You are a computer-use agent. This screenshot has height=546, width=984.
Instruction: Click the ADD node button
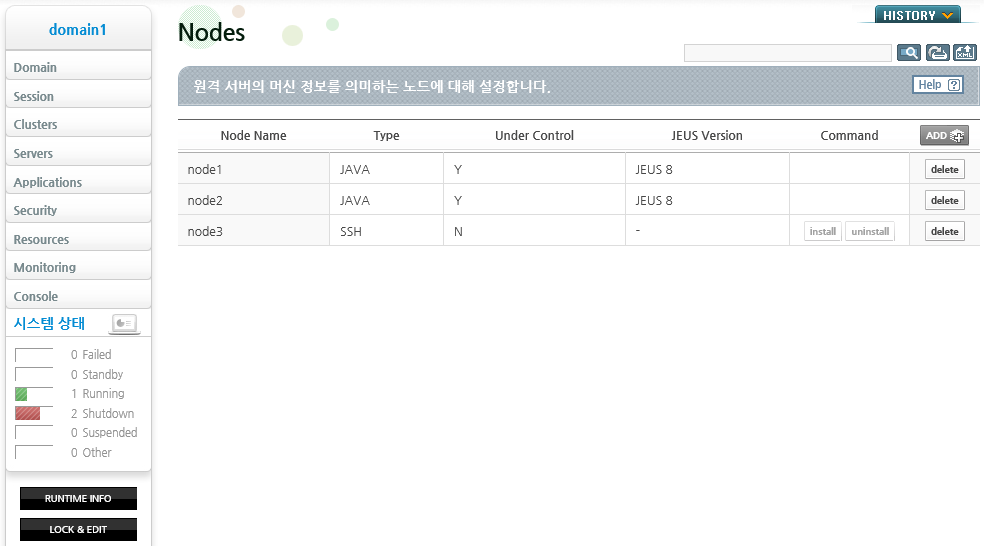pos(944,136)
